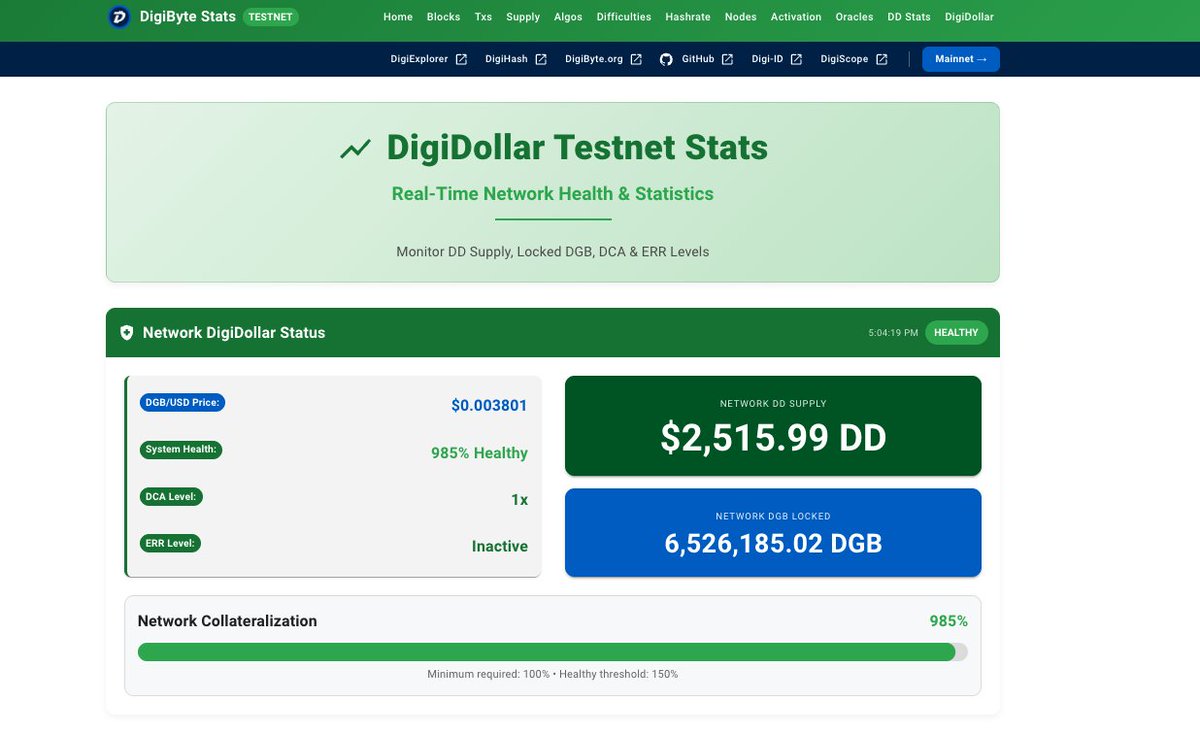Click the external-link icon beside DigiScope

pos(882,59)
